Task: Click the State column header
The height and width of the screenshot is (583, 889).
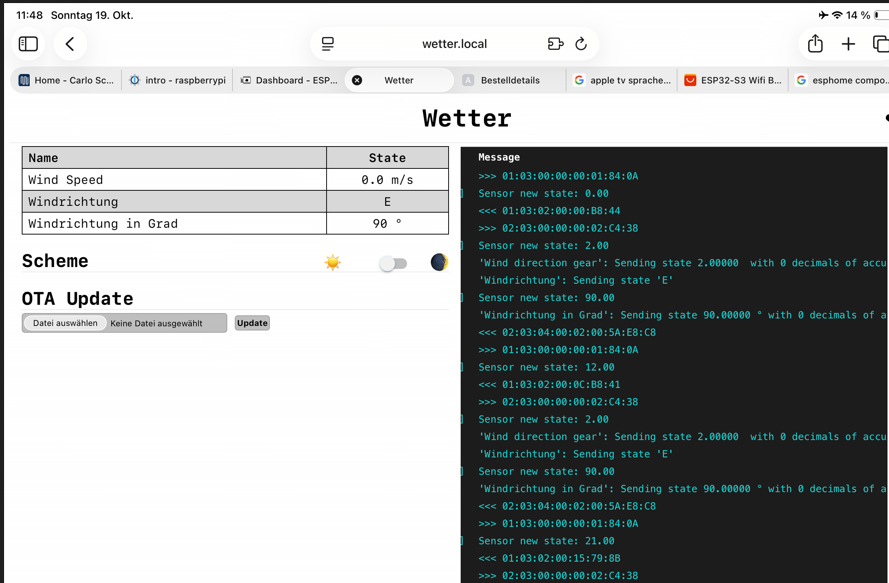Action: [x=387, y=158]
